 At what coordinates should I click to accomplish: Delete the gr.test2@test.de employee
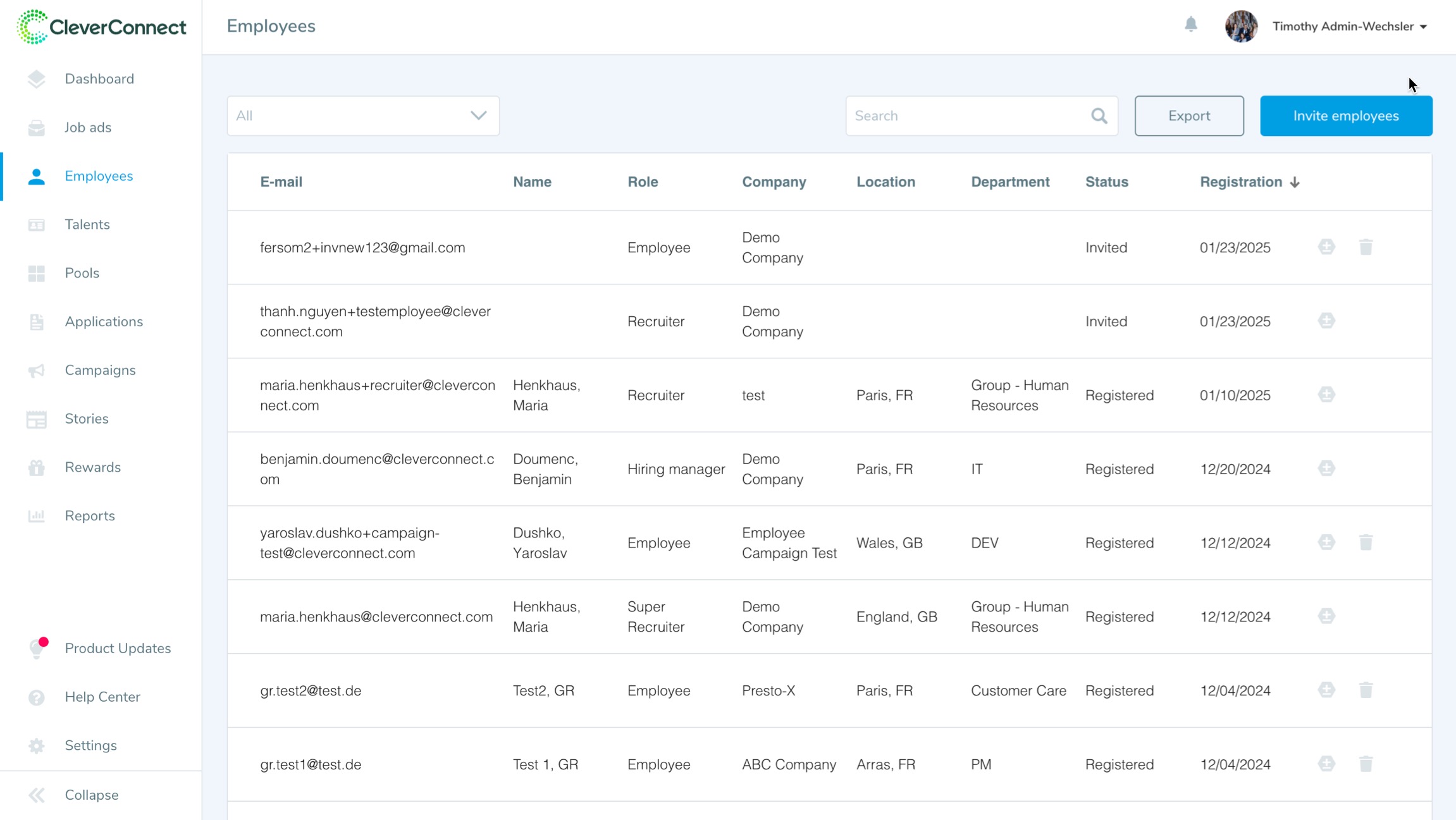coord(1366,690)
